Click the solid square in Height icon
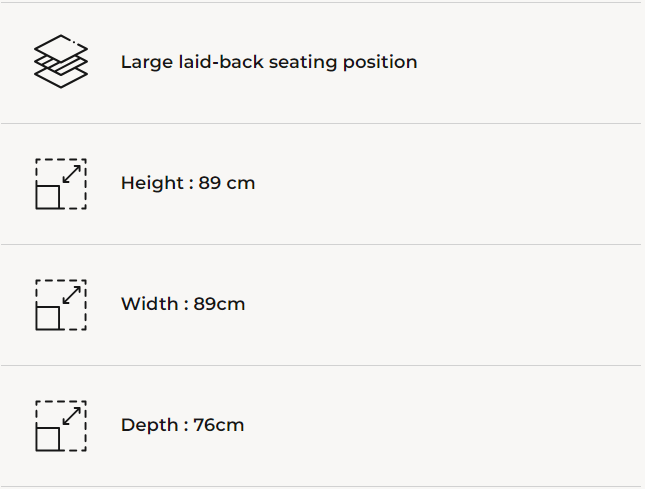645x489 pixels. point(48,197)
